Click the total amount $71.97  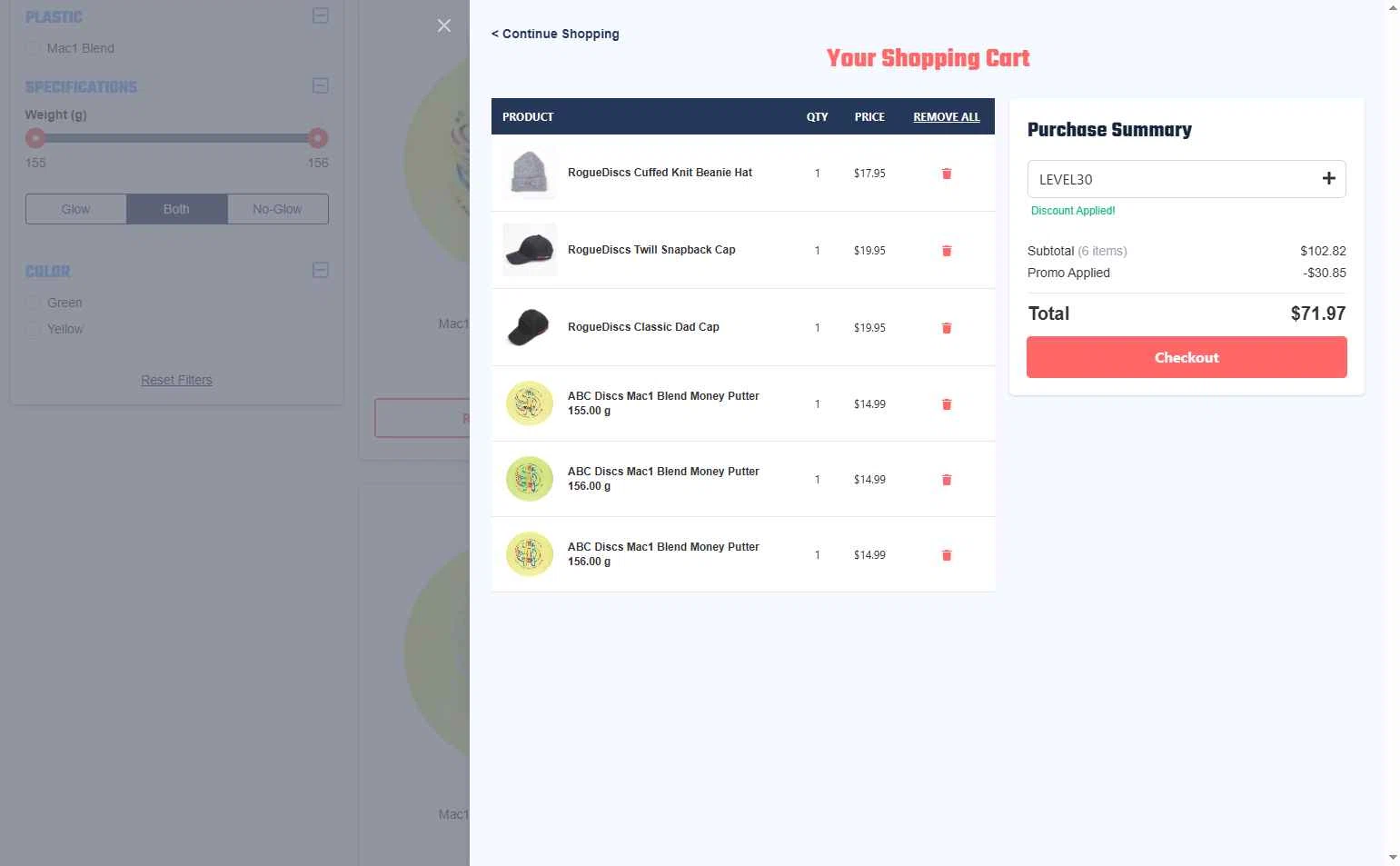coord(1318,314)
